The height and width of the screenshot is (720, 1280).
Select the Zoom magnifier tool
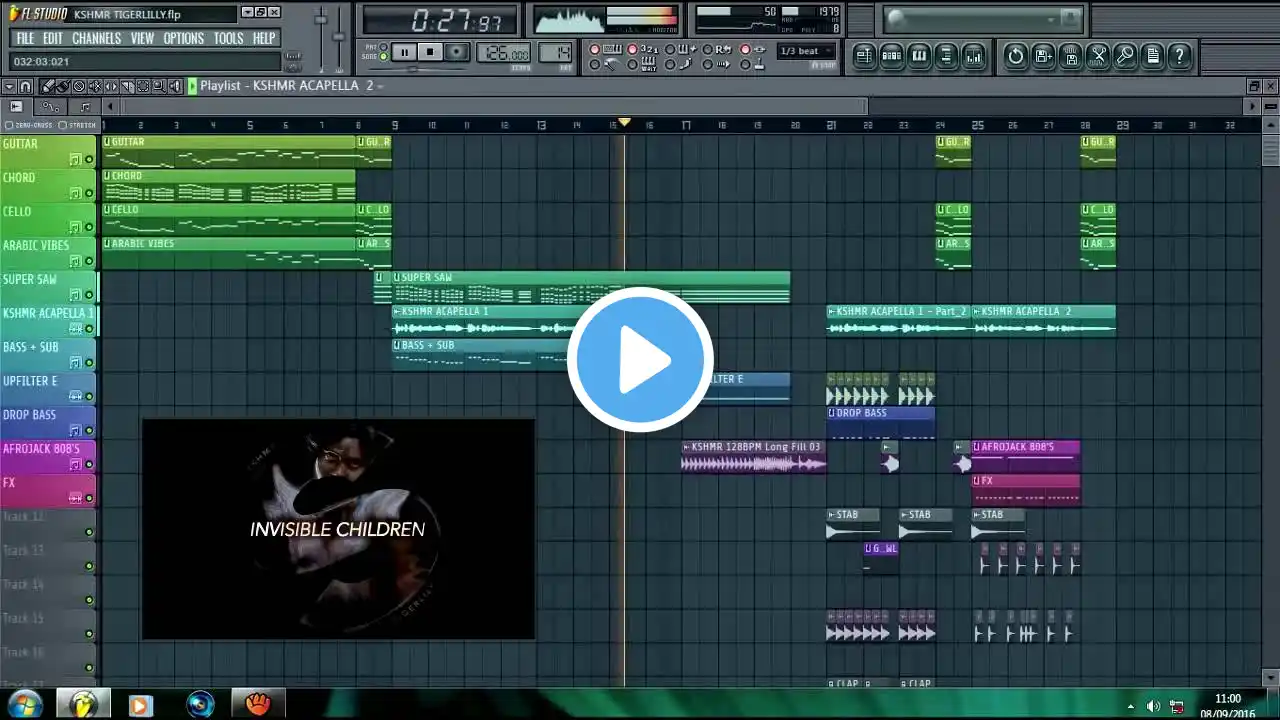point(159,87)
